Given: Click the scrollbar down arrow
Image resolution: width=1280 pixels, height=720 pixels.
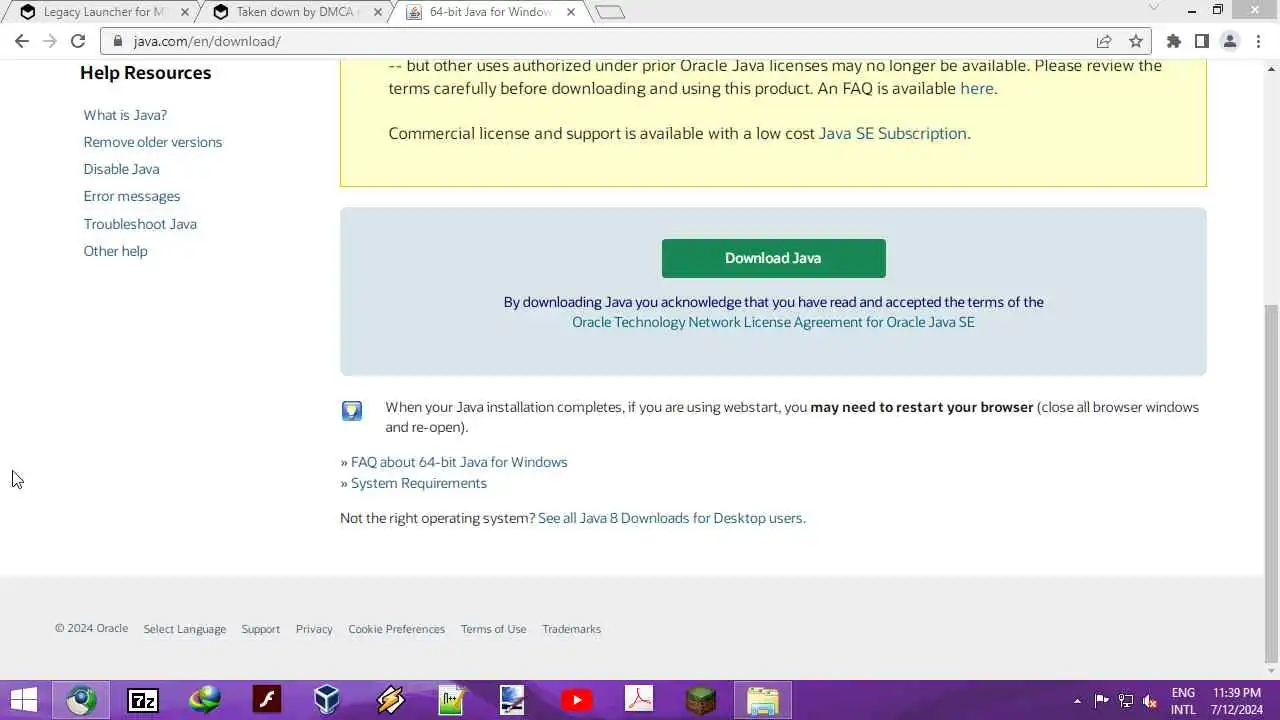Looking at the screenshot, I should coord(1272,671).
